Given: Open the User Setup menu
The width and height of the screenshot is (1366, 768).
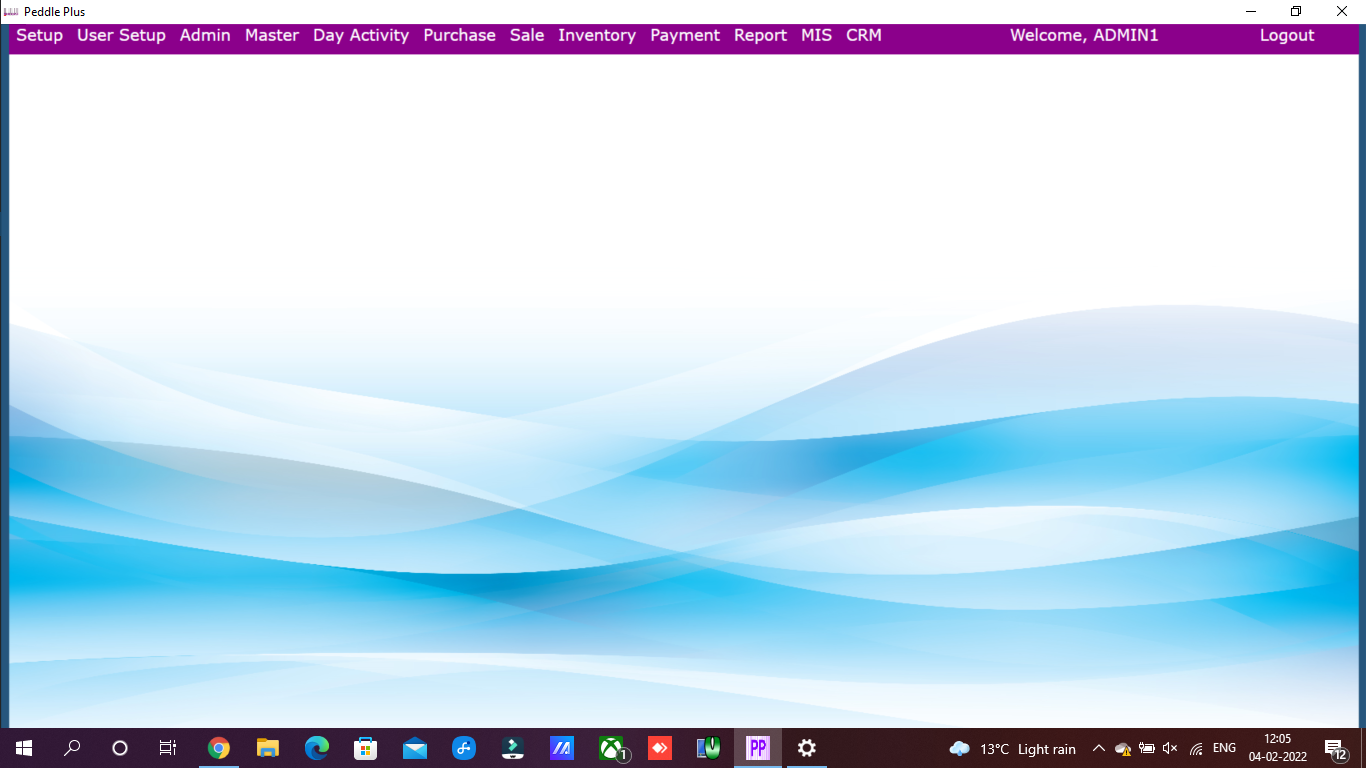Looking at the screenshot, I should 121,35.
